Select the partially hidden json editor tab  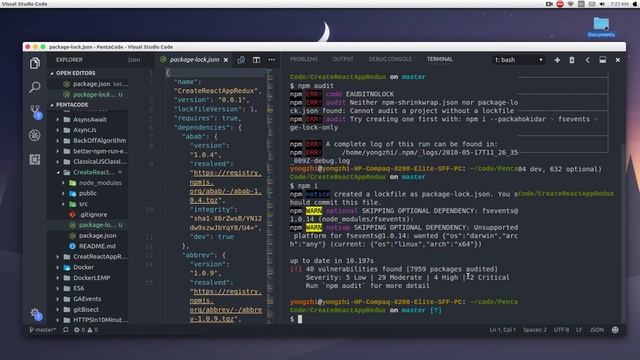coord(134,60)
